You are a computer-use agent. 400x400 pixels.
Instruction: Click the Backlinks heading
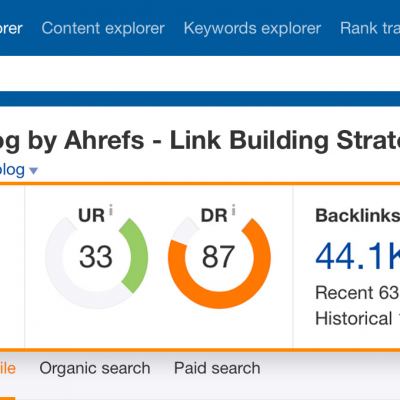click(357, 216)
